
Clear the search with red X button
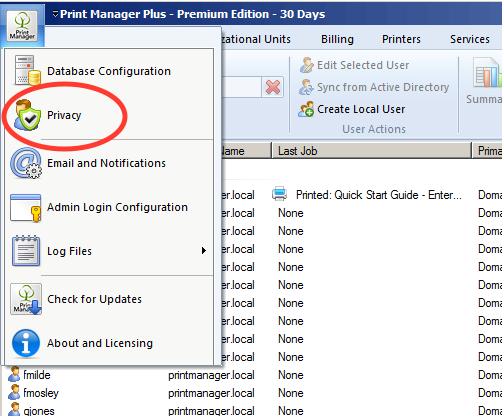pos(273,87)
